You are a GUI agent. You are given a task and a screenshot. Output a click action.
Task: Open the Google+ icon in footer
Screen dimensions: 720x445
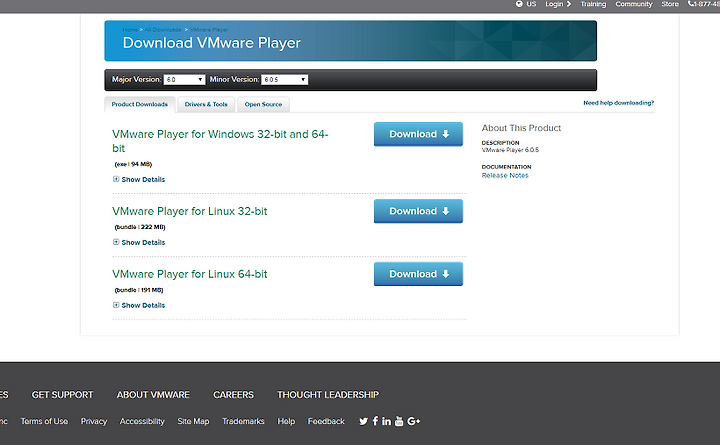pos(413,421)
